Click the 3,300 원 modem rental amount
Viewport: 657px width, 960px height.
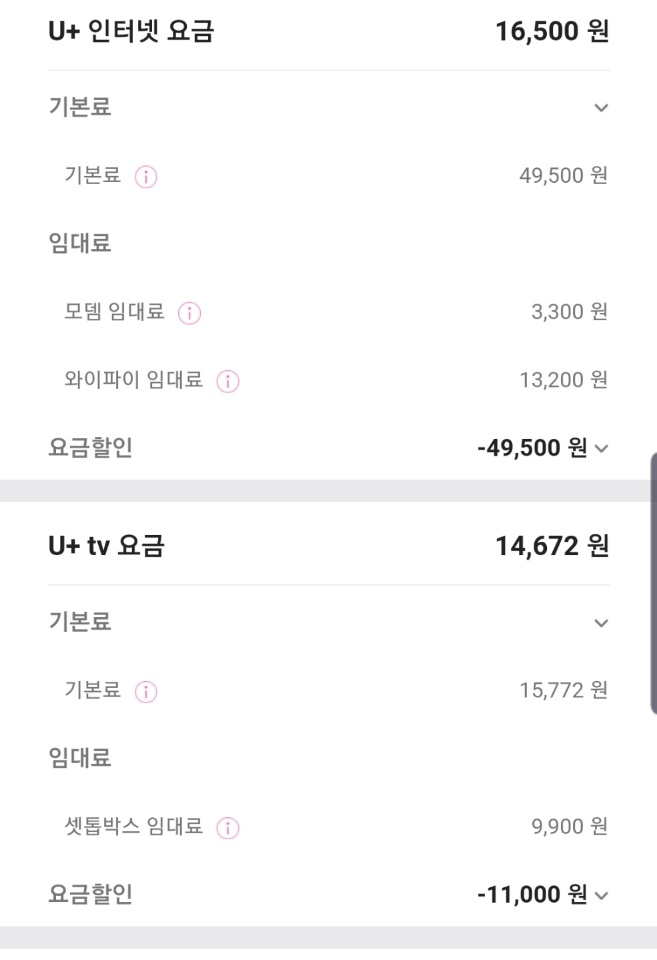coord(566,313)
